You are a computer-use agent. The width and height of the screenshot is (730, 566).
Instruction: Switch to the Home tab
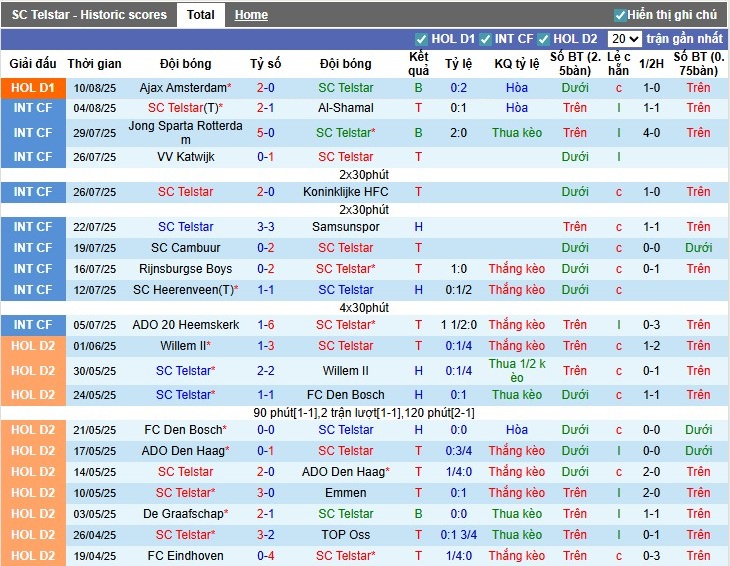(251, 15)
